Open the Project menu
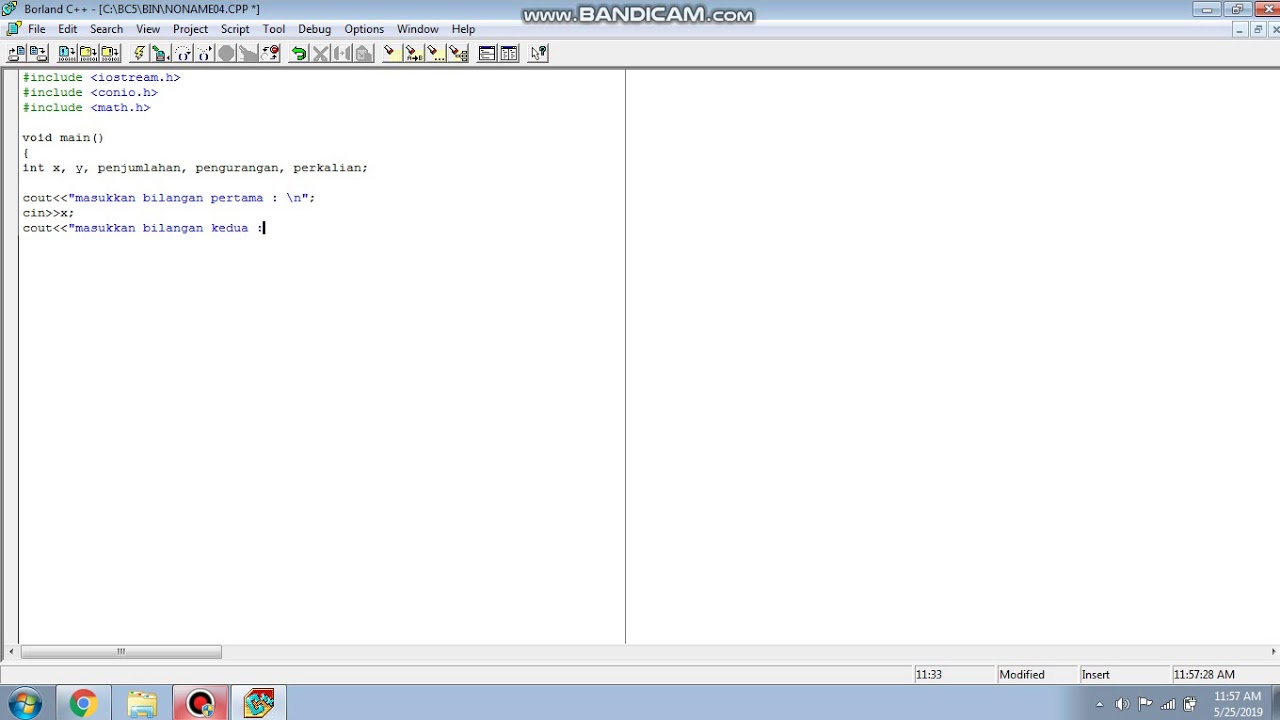The height and width of the screenshot is (720, 1280). point(190,29)
